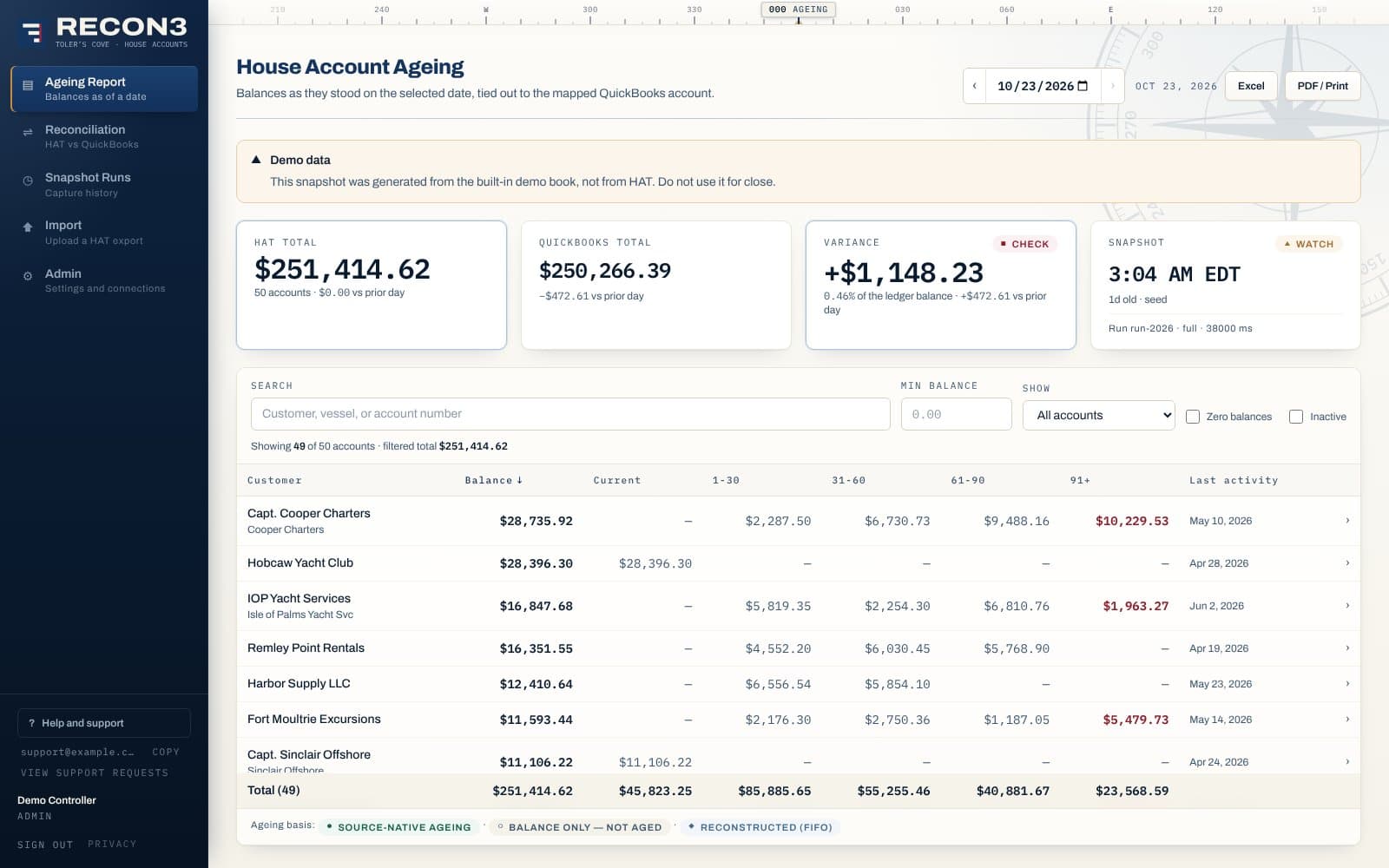1389x868 pixels.
Task: Click the Snapshot Runs clock icon
Action: (28, 181)
